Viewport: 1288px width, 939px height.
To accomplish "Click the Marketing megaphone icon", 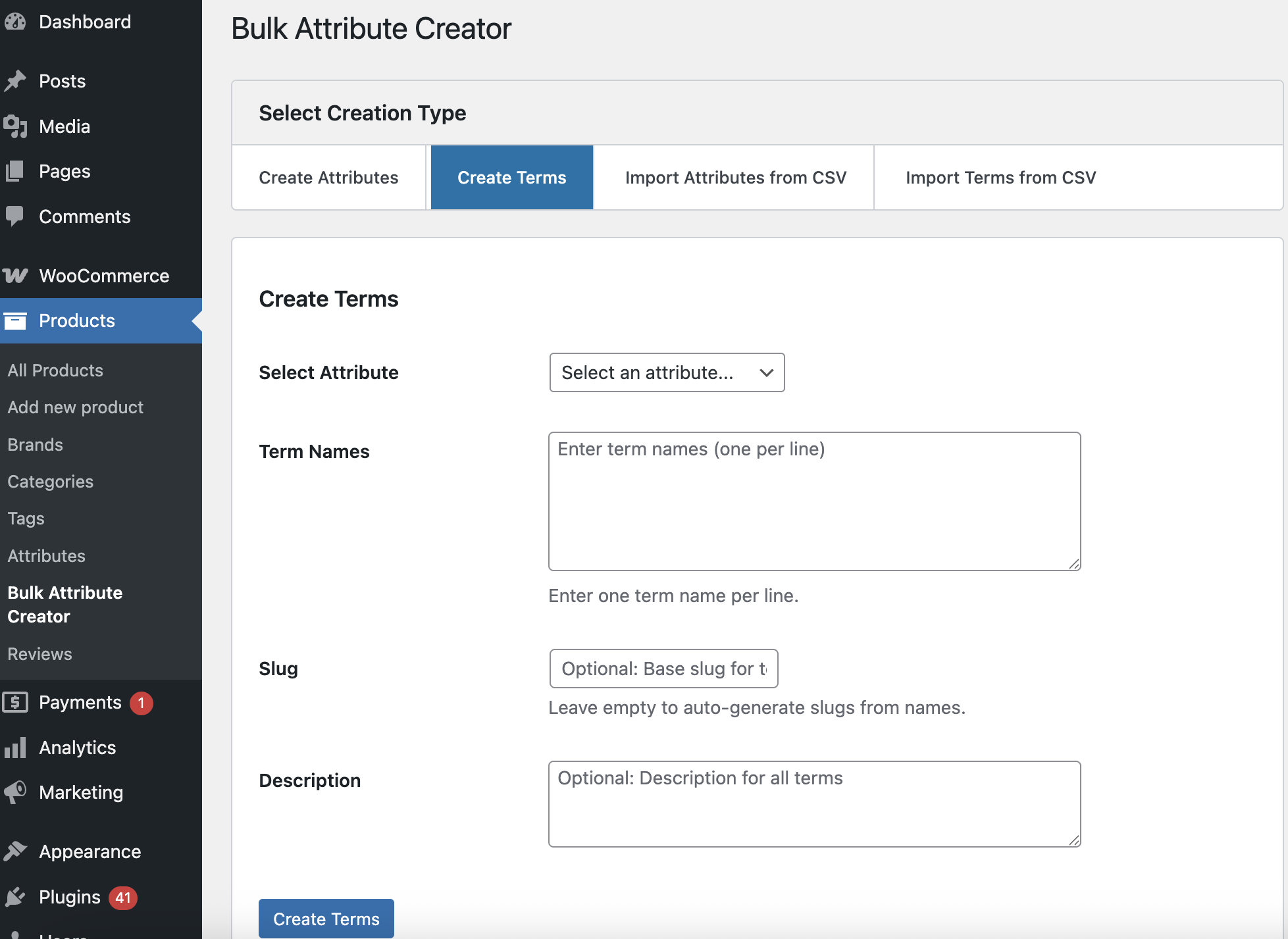I will (x=15, y=792).
